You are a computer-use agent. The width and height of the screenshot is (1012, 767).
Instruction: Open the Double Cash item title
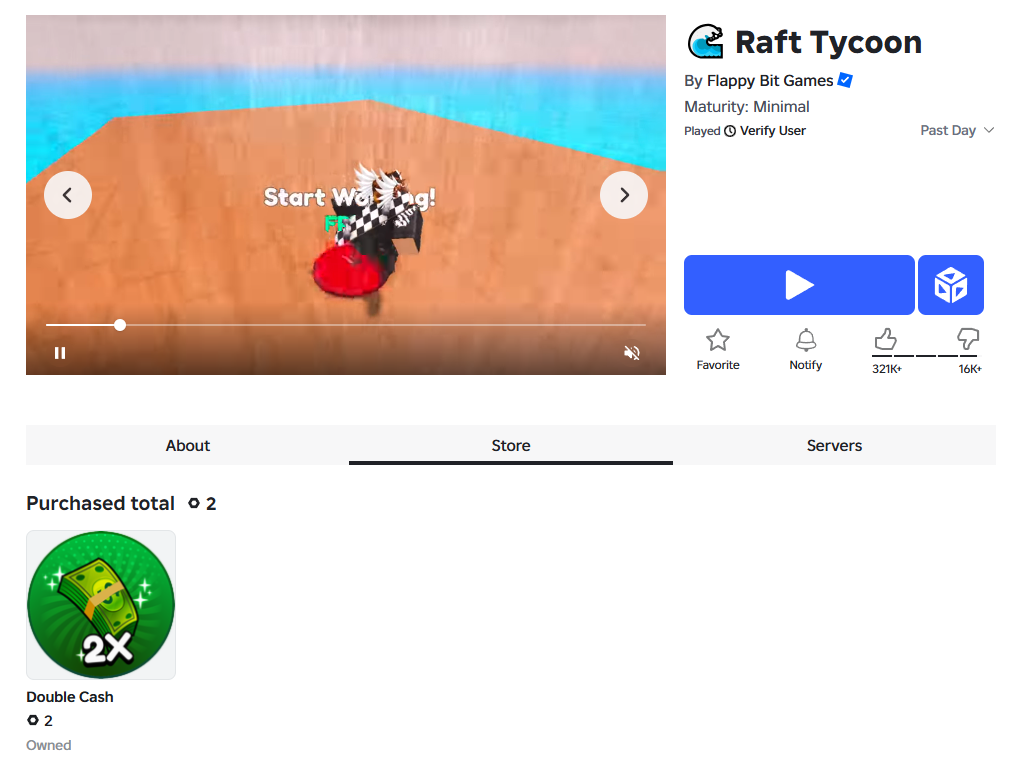[70, 697]
